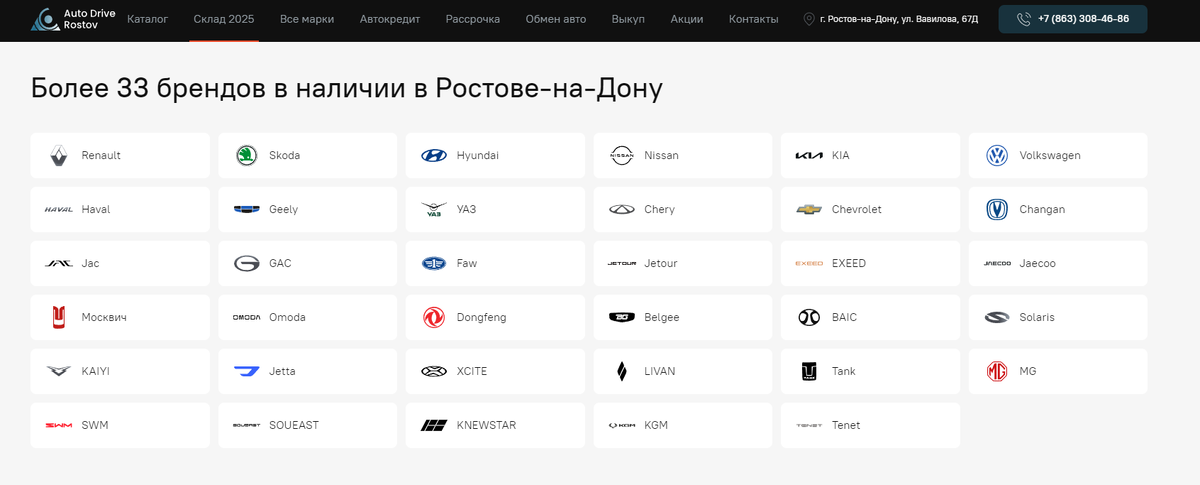The width and height of the screenshot is (1200, 485).
Task: Click the Auto Drive Rostov logo
Action: click(73, 20)
